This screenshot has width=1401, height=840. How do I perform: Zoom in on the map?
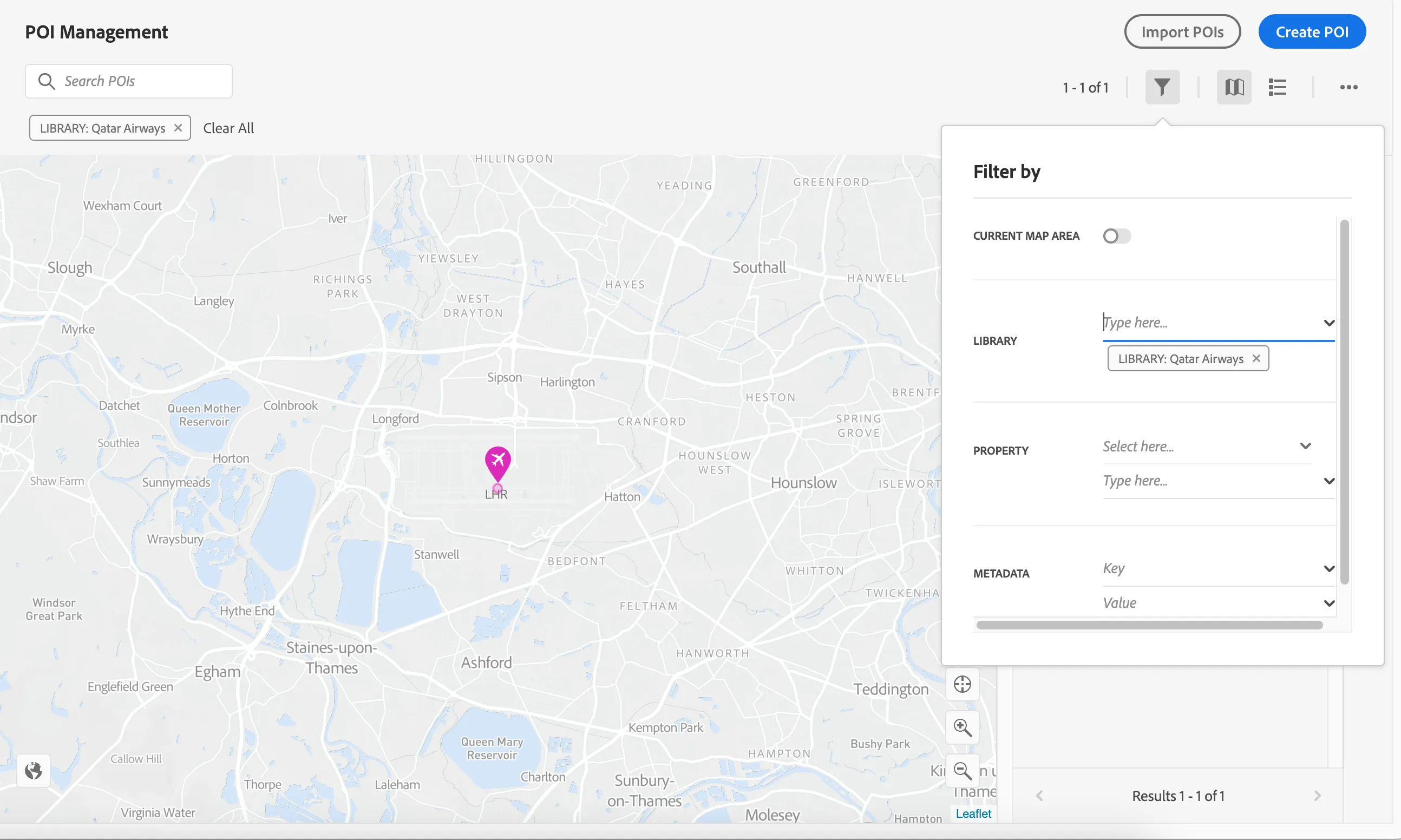(963, 727)
